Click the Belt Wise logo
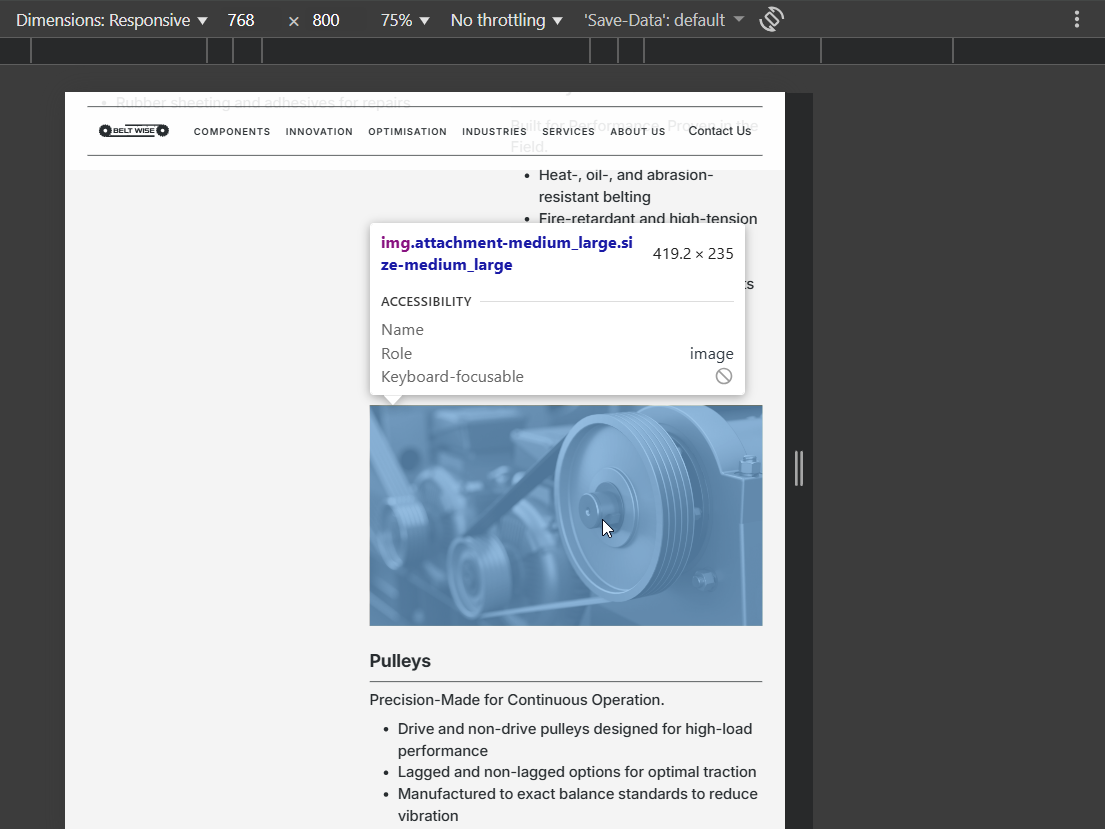The image size is (1105, 829). tap(134, 130)
